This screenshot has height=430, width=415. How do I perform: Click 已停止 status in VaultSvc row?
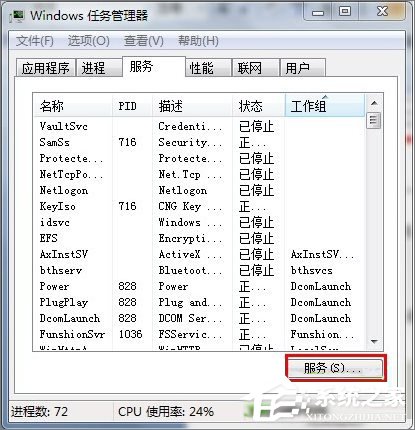point(256,127)
